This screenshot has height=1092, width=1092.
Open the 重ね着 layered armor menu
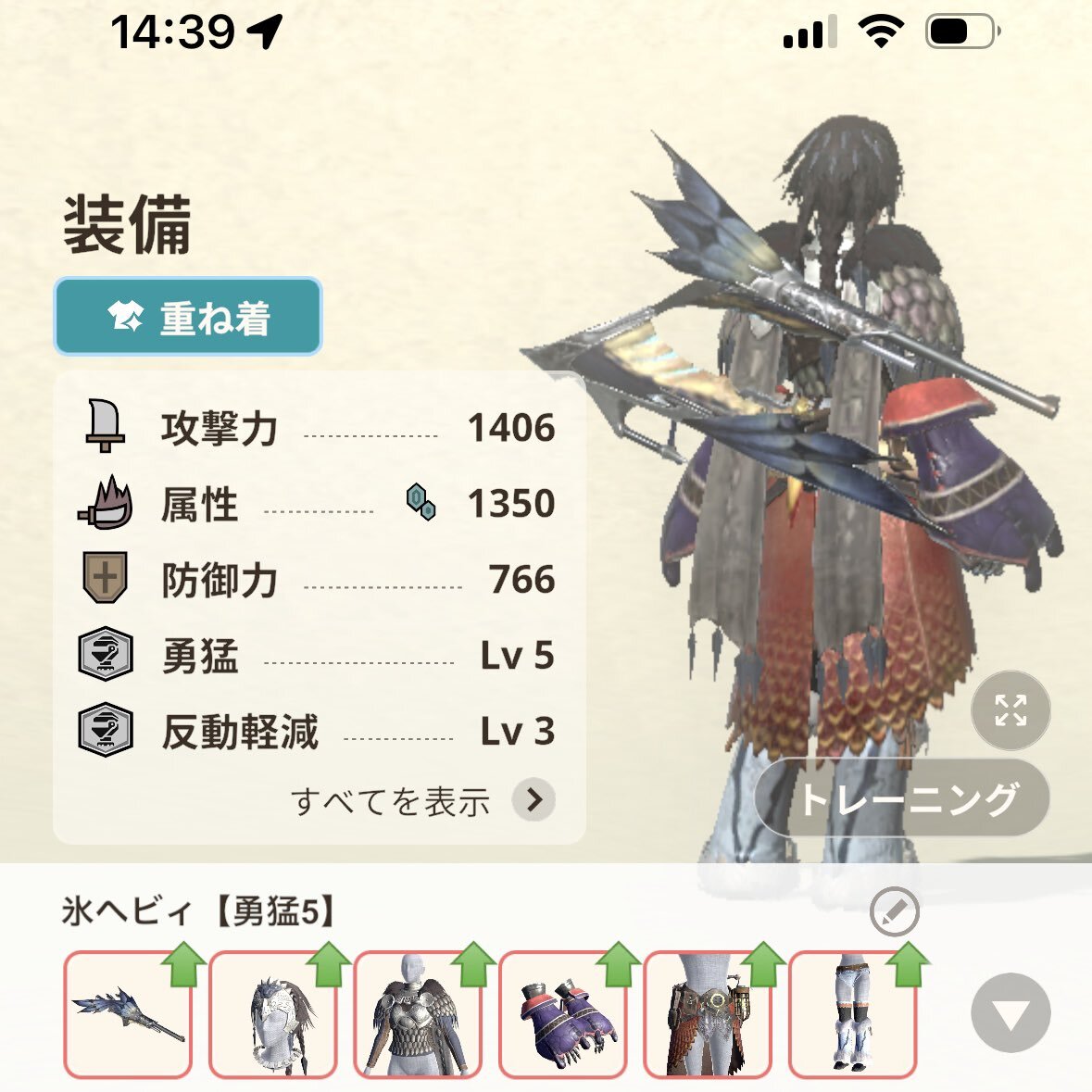coord(188,317)
